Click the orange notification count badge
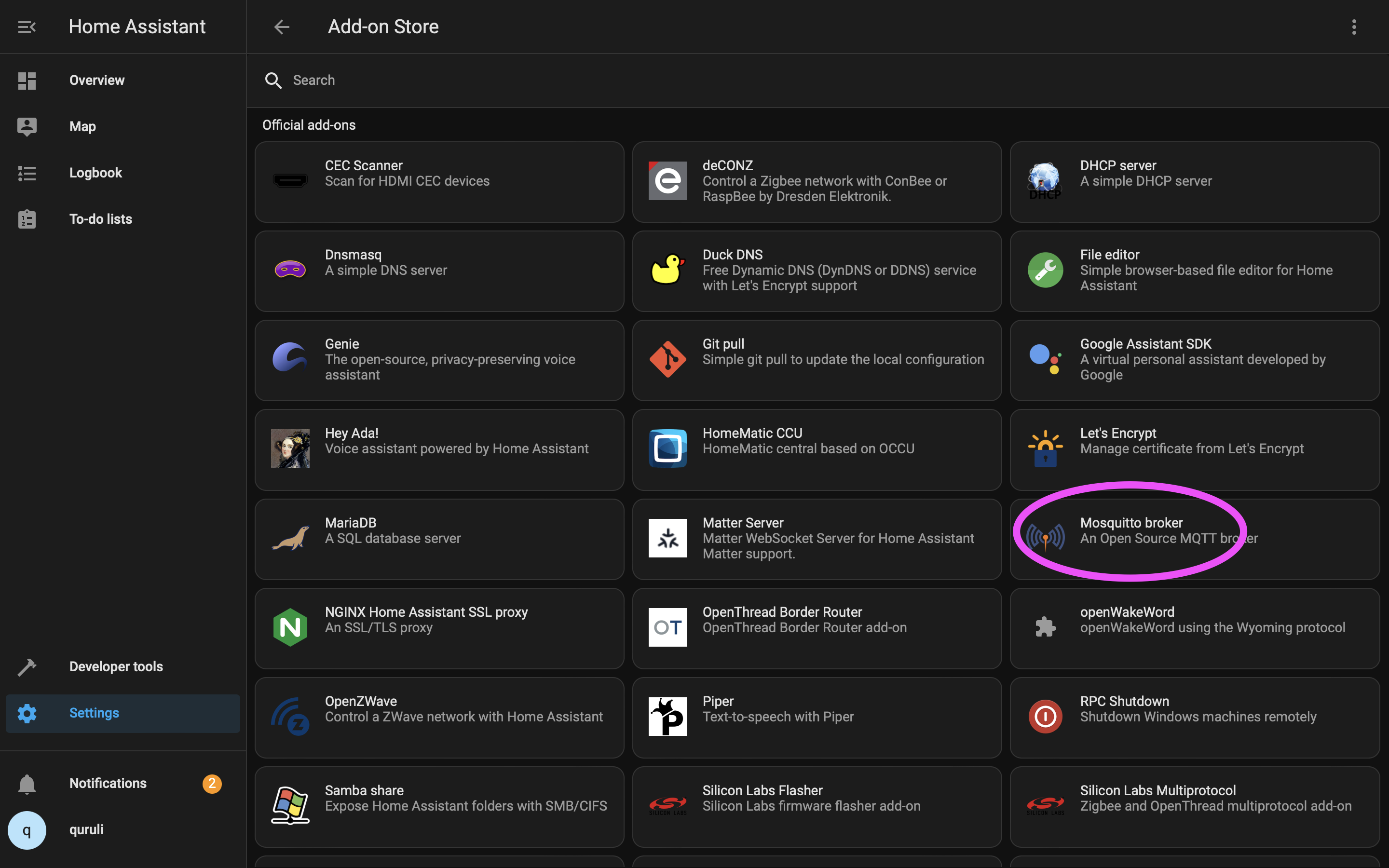 (x=212, y=784)
